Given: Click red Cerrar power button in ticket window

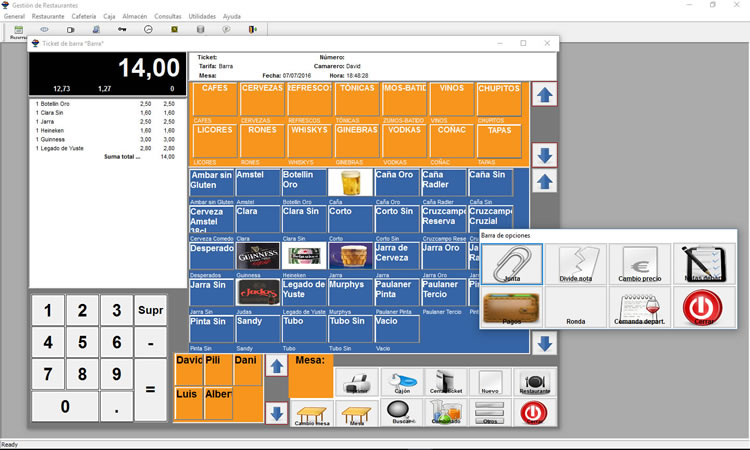Looking at the screenshot, I should (x=535, y=412).
